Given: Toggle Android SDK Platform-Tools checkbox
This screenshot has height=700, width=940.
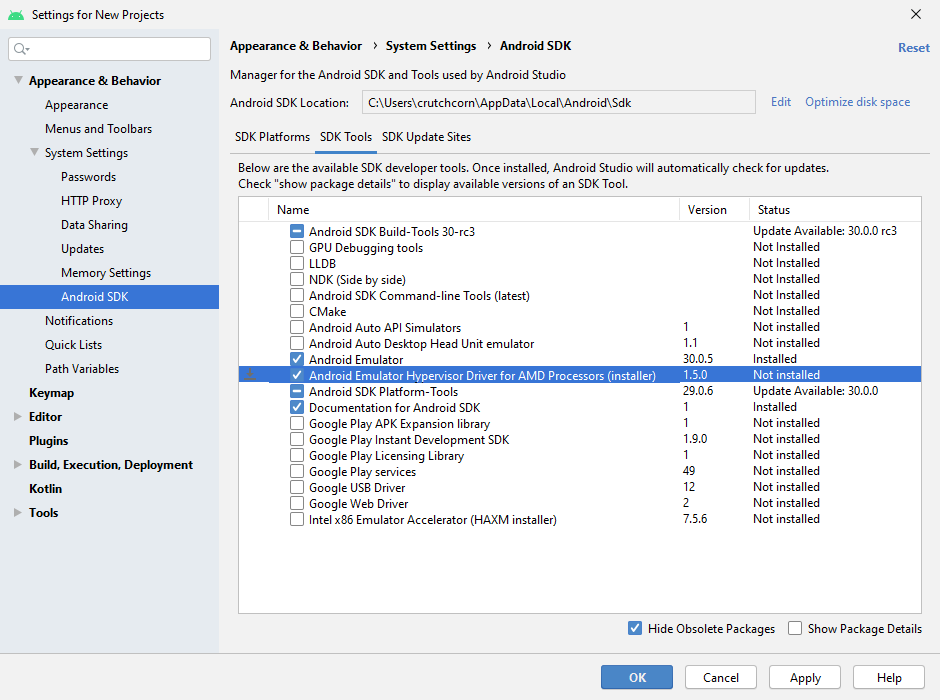Looking at the screenshot, I should (x=297, y=391).
